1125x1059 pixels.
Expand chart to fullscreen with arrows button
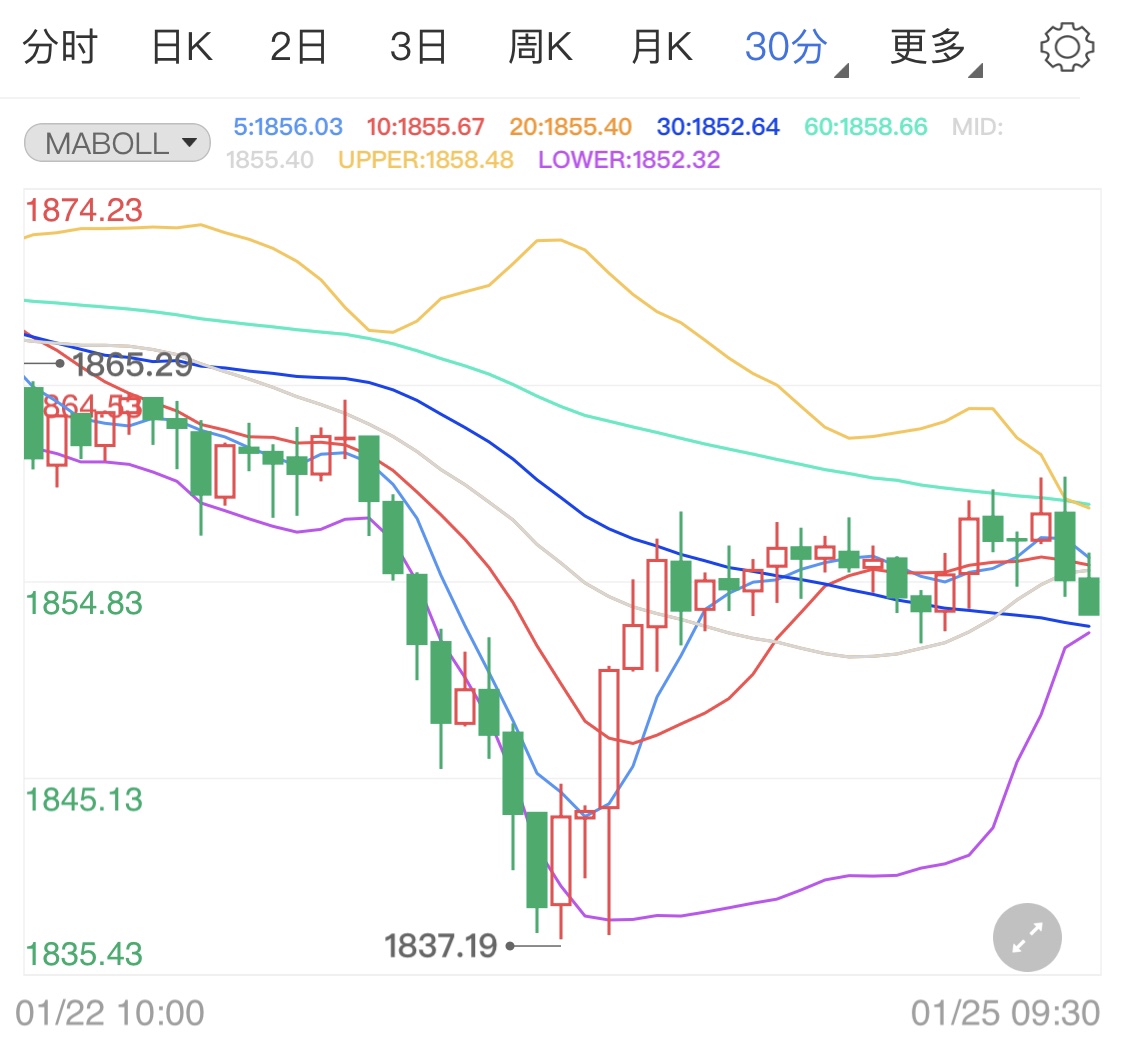(1027, 937)
